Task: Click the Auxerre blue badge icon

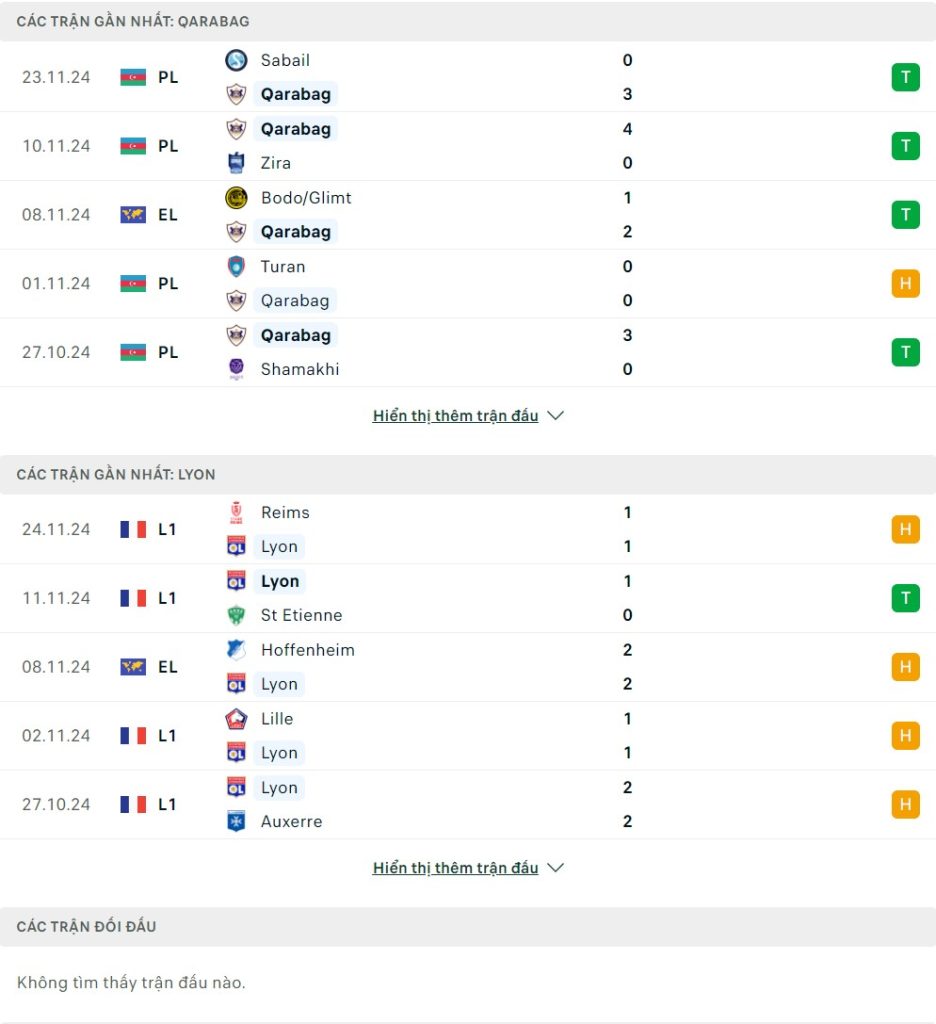Action: 236,821
